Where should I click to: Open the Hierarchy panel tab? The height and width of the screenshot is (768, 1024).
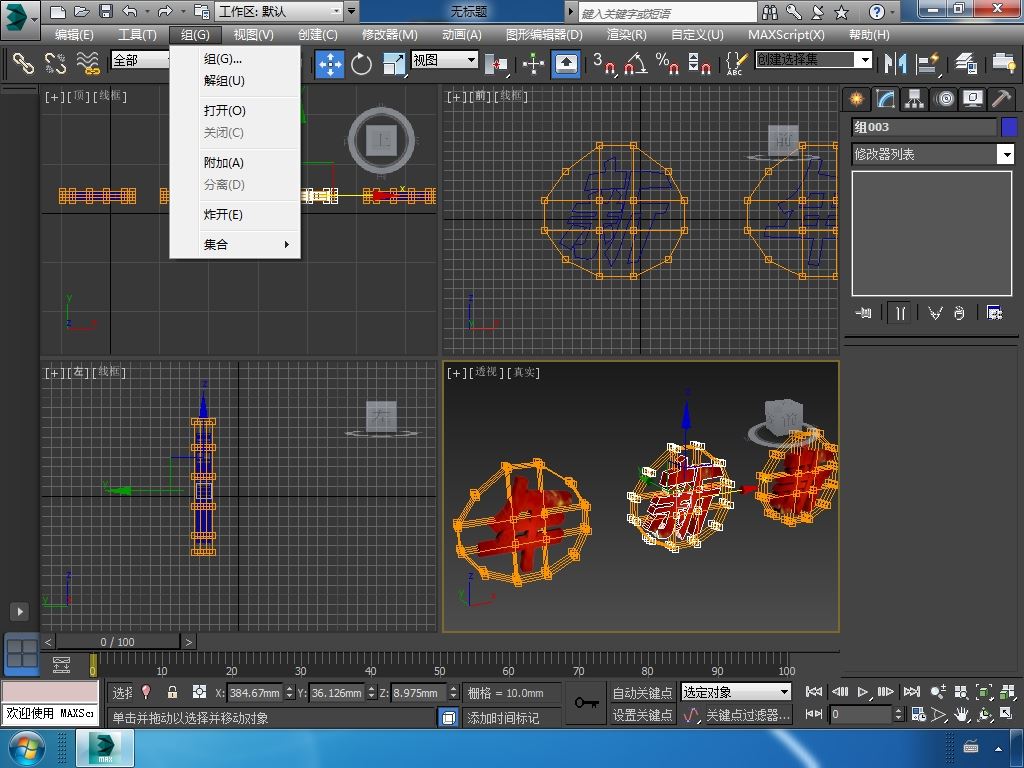click(914, 99)
